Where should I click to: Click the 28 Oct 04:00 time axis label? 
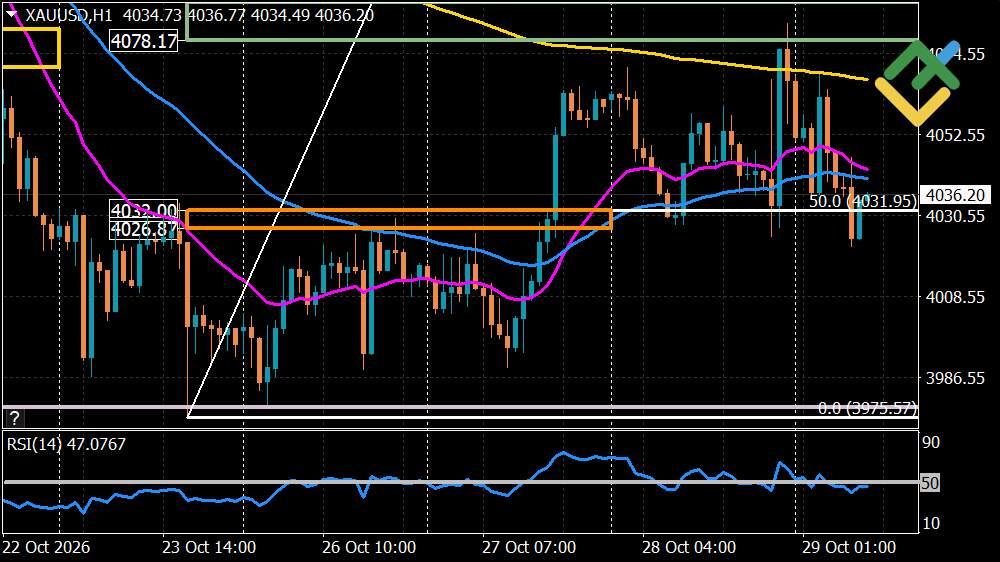689,547
